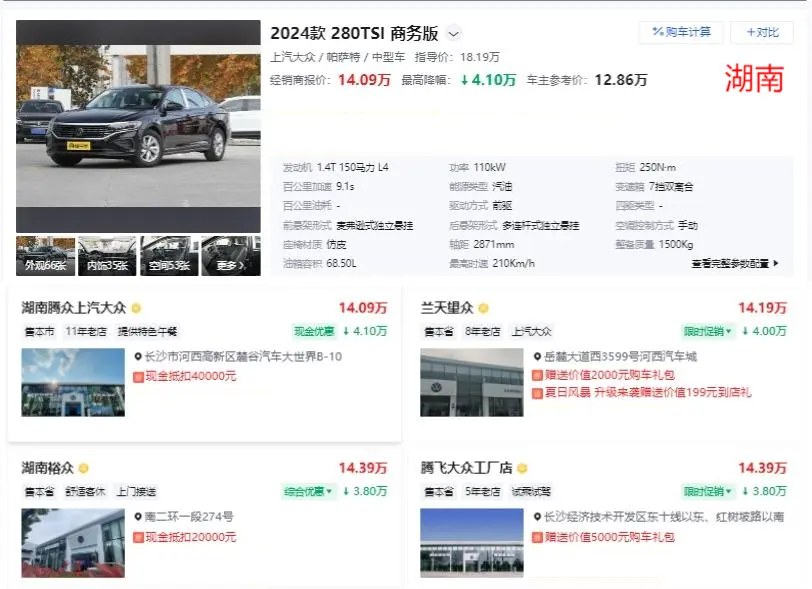This screenshot has height=589, width=812.
Task: Click red promo icon for 赠送价值5000元购车礼包
Action: tap(538, 537)
